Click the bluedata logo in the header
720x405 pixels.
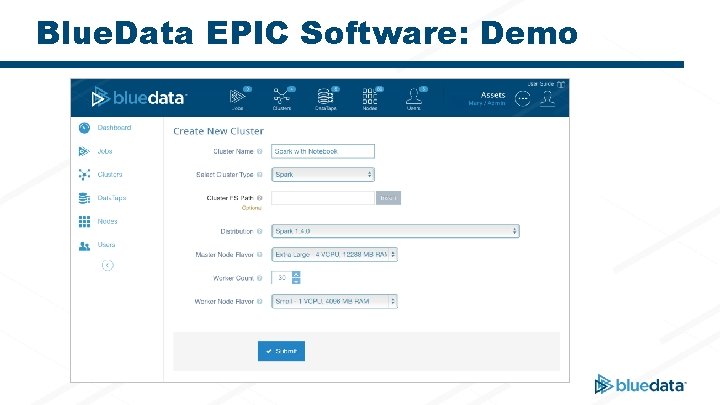click(139, 98)
